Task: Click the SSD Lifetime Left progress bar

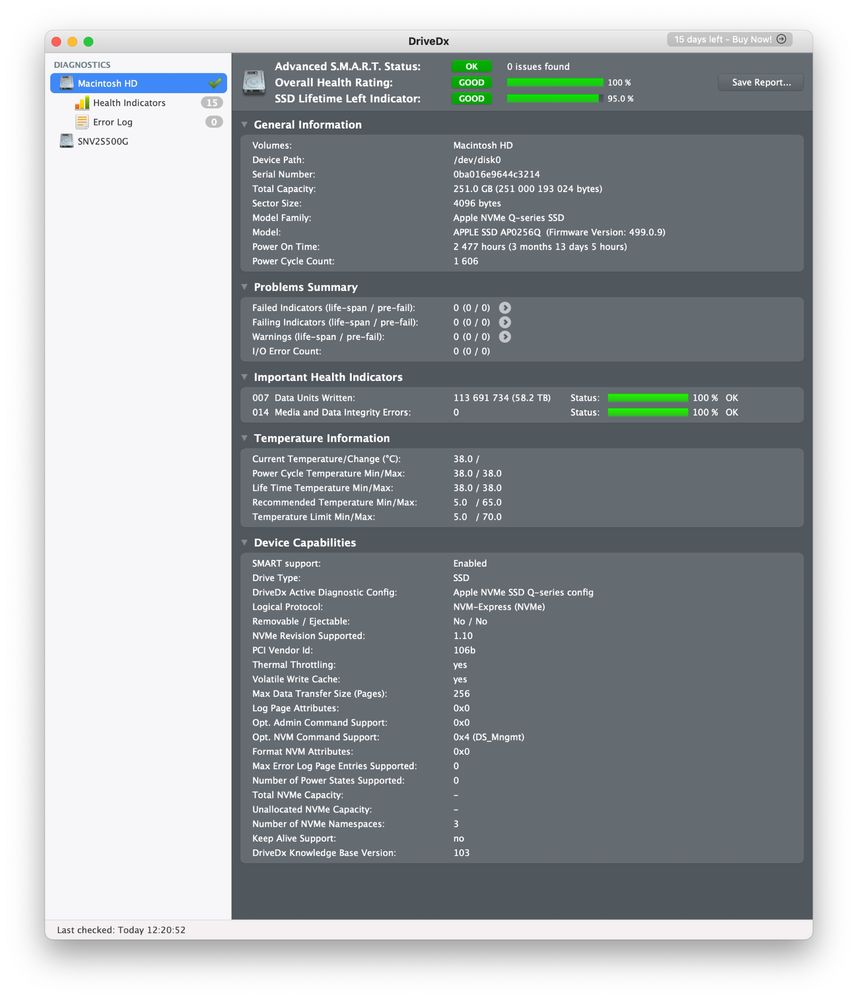Action: (555, 98)
